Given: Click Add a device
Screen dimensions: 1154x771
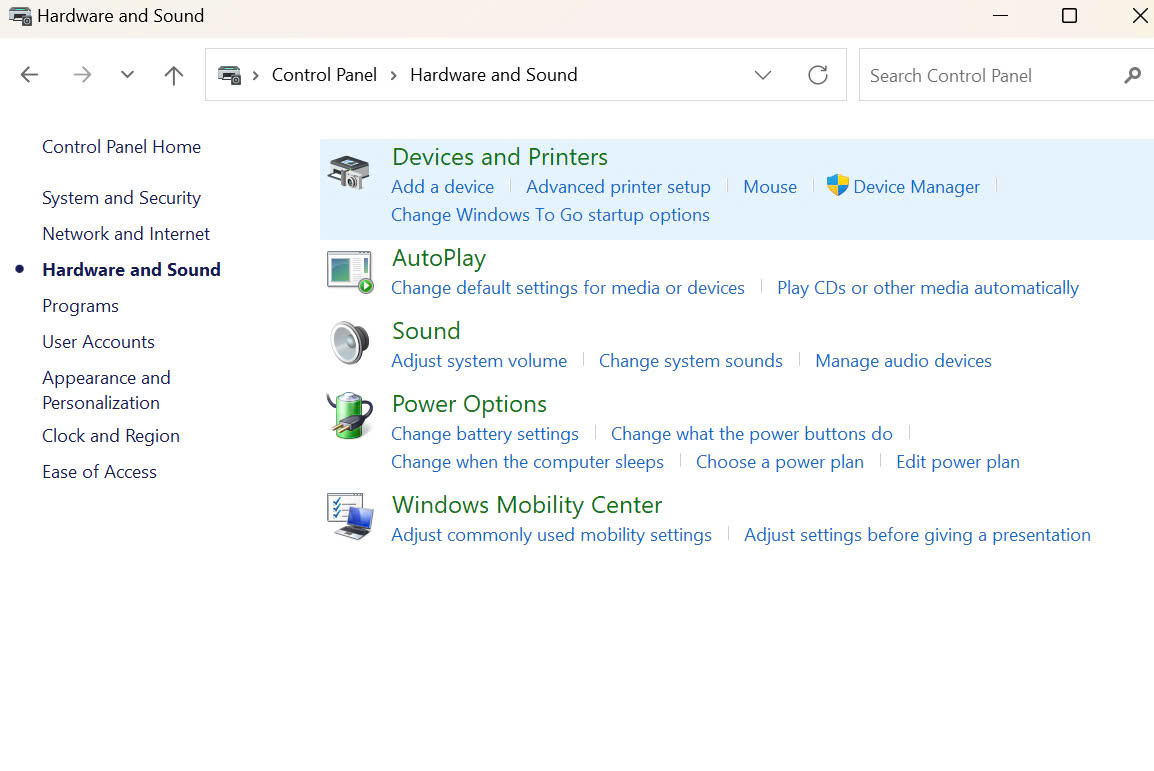Looking at the screenshot, I should coord(442,187).
